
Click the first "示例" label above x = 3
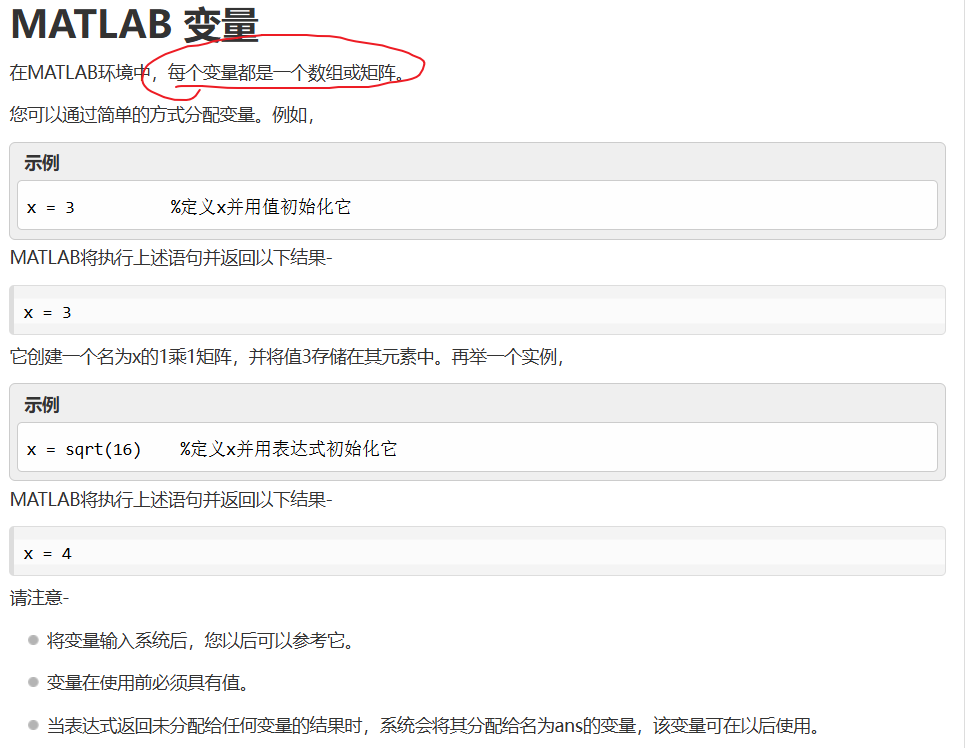[x=42, y=163]
